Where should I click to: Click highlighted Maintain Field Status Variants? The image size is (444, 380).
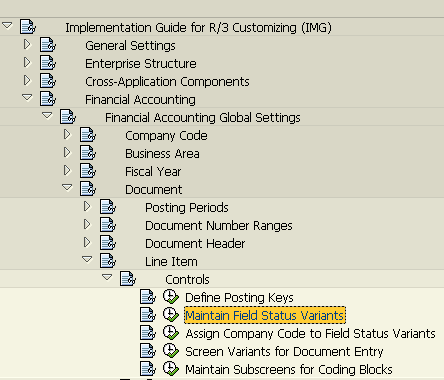click(x=265, y=315)
